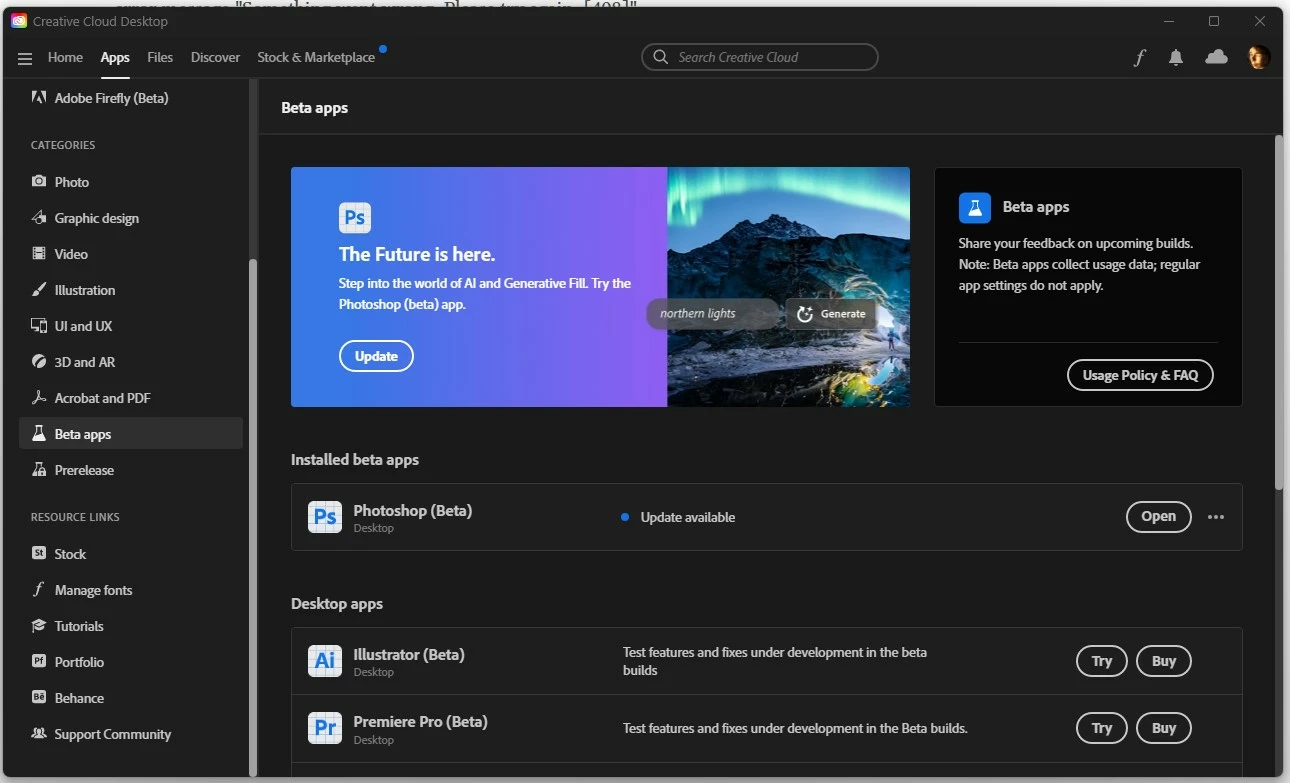Click the Update button in the banner
This screenshot has width=1290, height=783.
click(x=376, y=356)
